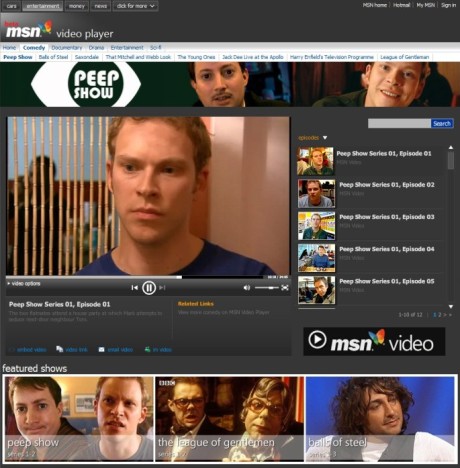
Task: Play Peep Show Series 01, Episode 04 thumbnail
Action: pyautogui.click(x=316, y=258)
